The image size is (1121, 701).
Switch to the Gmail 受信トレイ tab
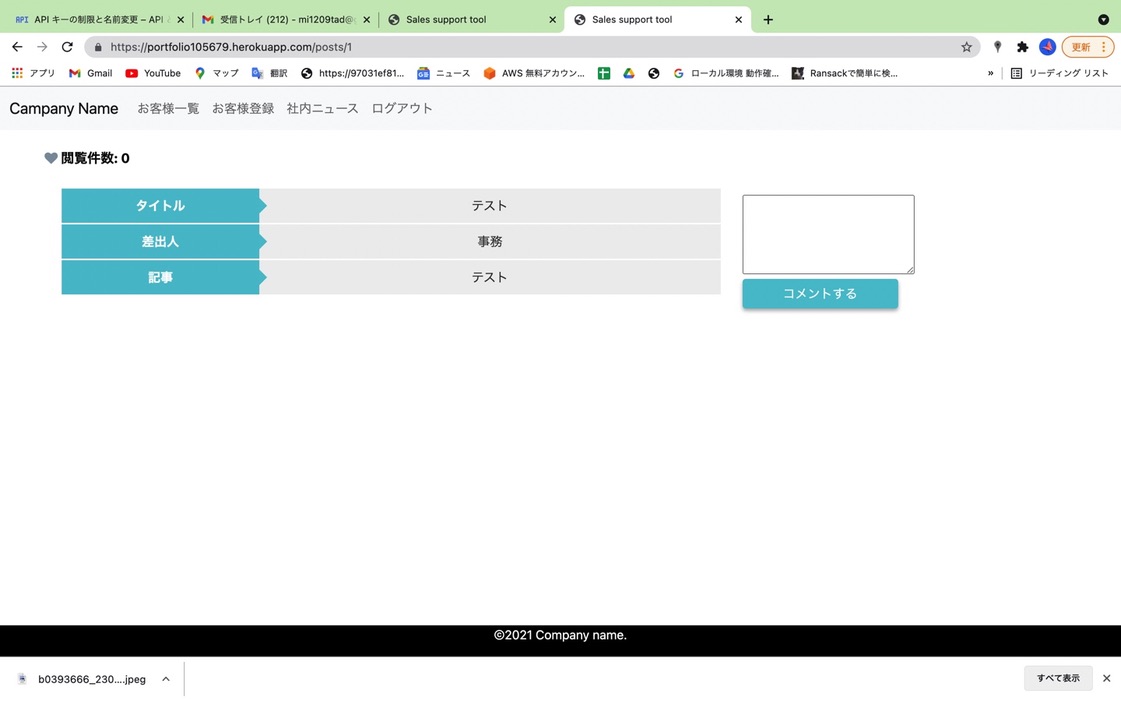pyautogui.click(x=286, y=19)
